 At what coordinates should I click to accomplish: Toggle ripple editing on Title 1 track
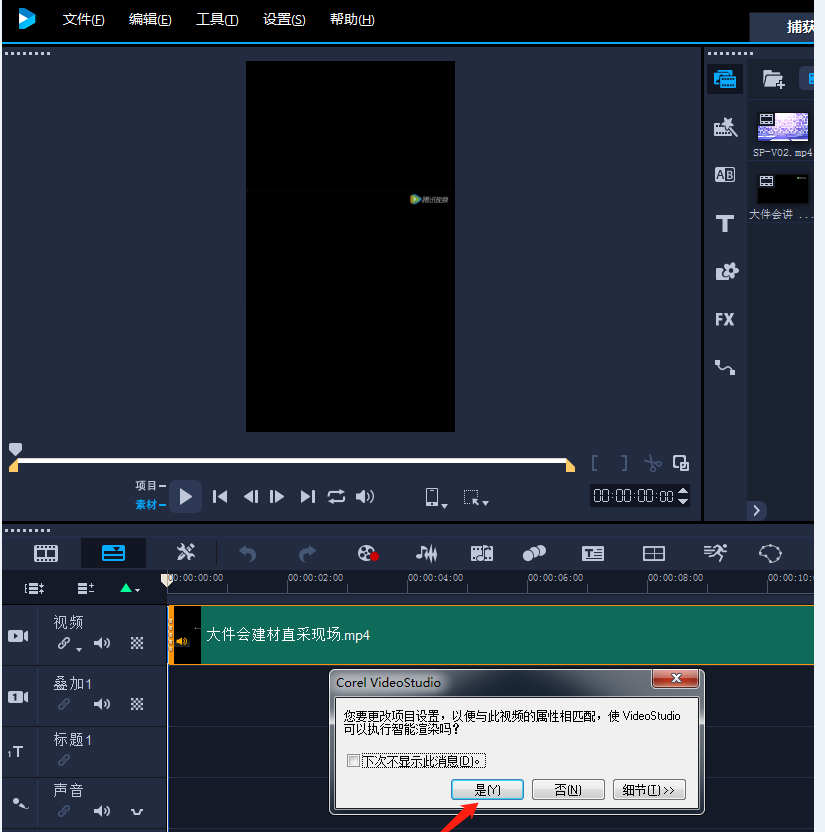click(64, 760)
